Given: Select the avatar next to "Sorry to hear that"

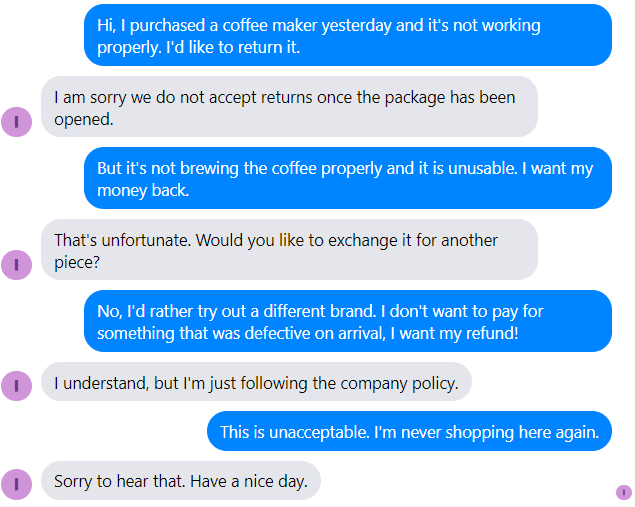Looking at the screenshot, I should pos(17,484).
